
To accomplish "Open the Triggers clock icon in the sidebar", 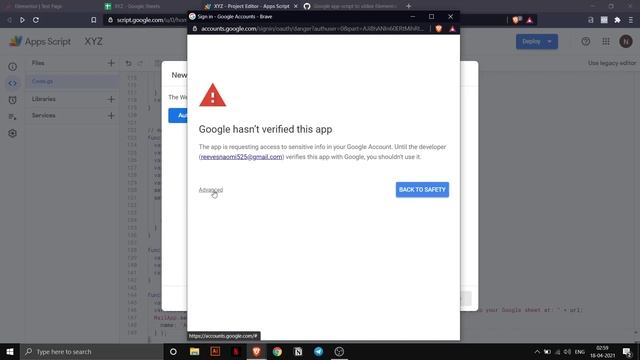I will pyautogui.click(x=13, y=100).
